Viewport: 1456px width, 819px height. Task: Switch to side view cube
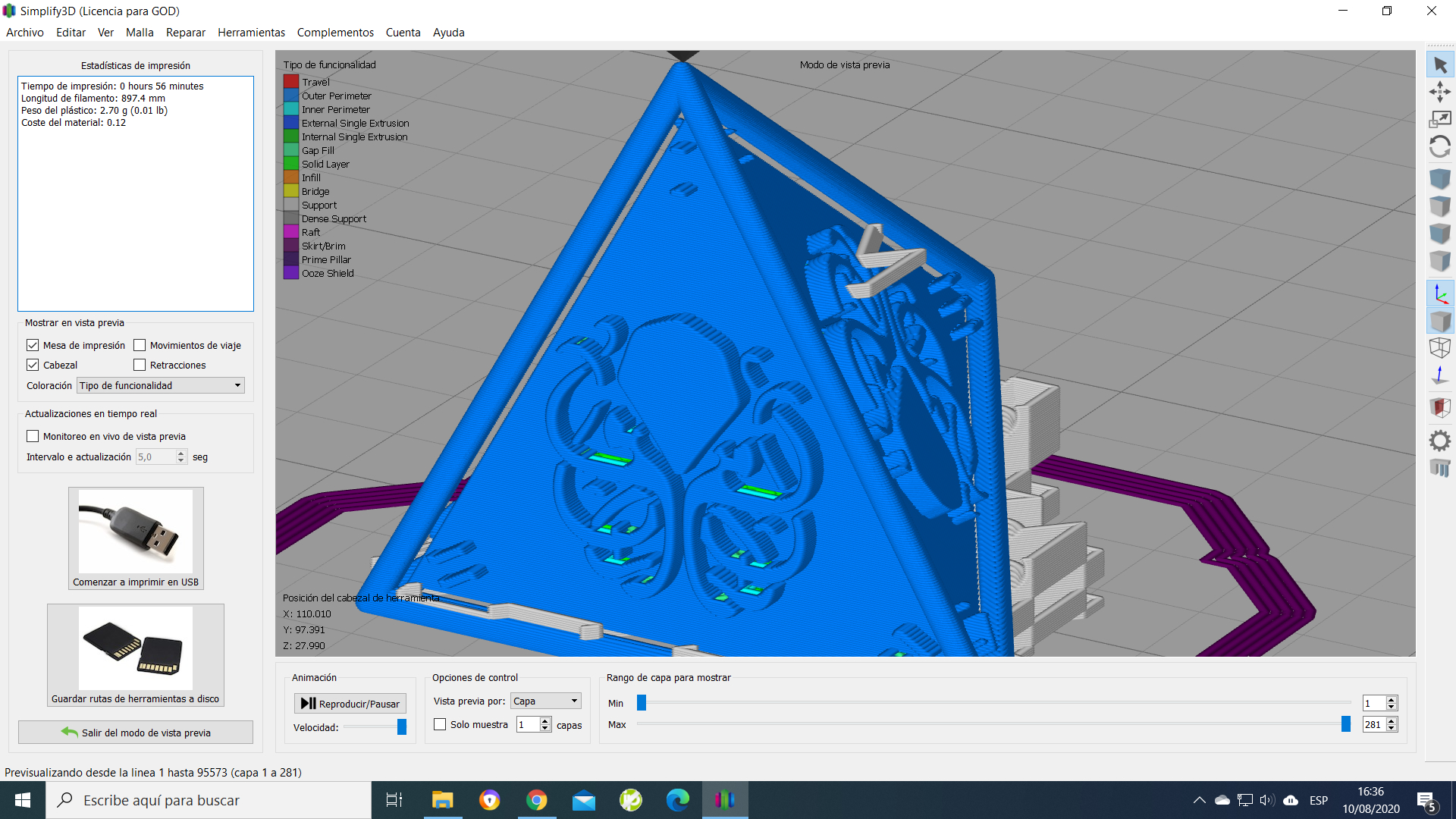(x=1440, y=261)
